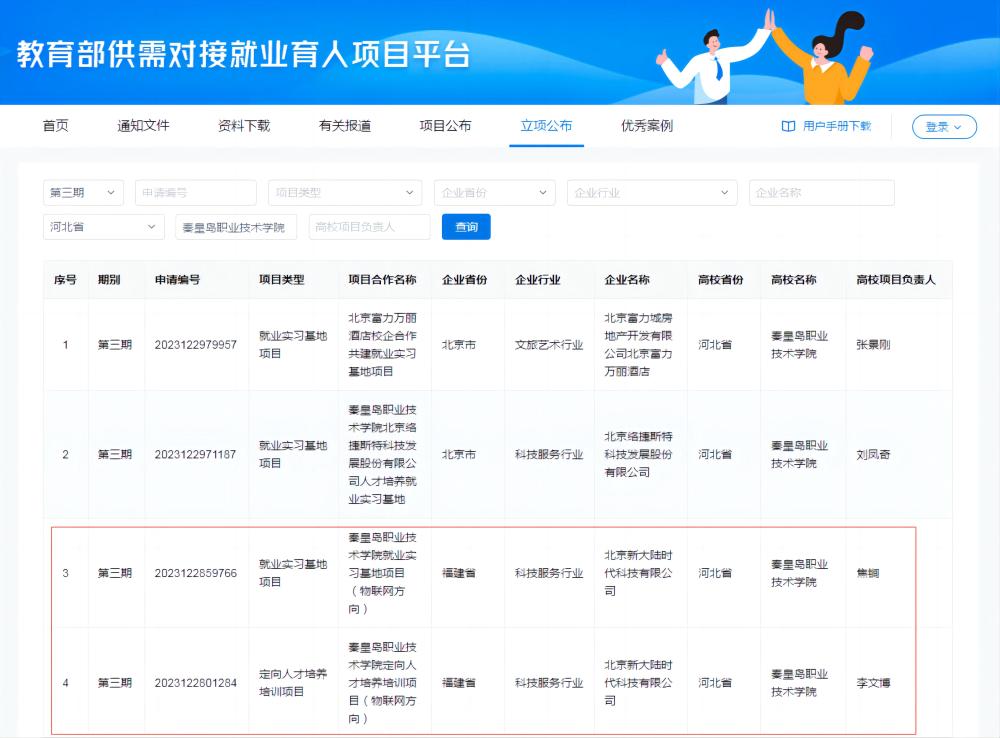Open the 企业省份 dropdown
The height and width of the screenshot is (738, 1000).
point(494,193)
